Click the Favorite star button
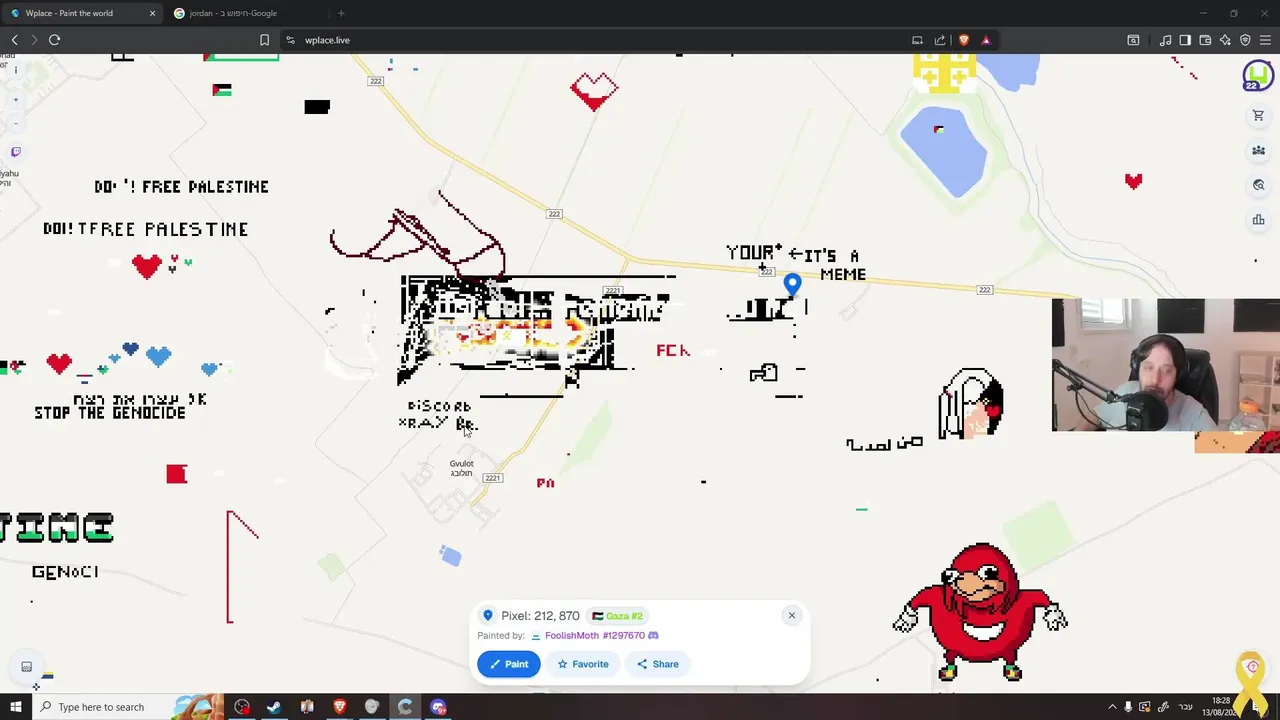1280x720 pixels. [x=582, y=664]
